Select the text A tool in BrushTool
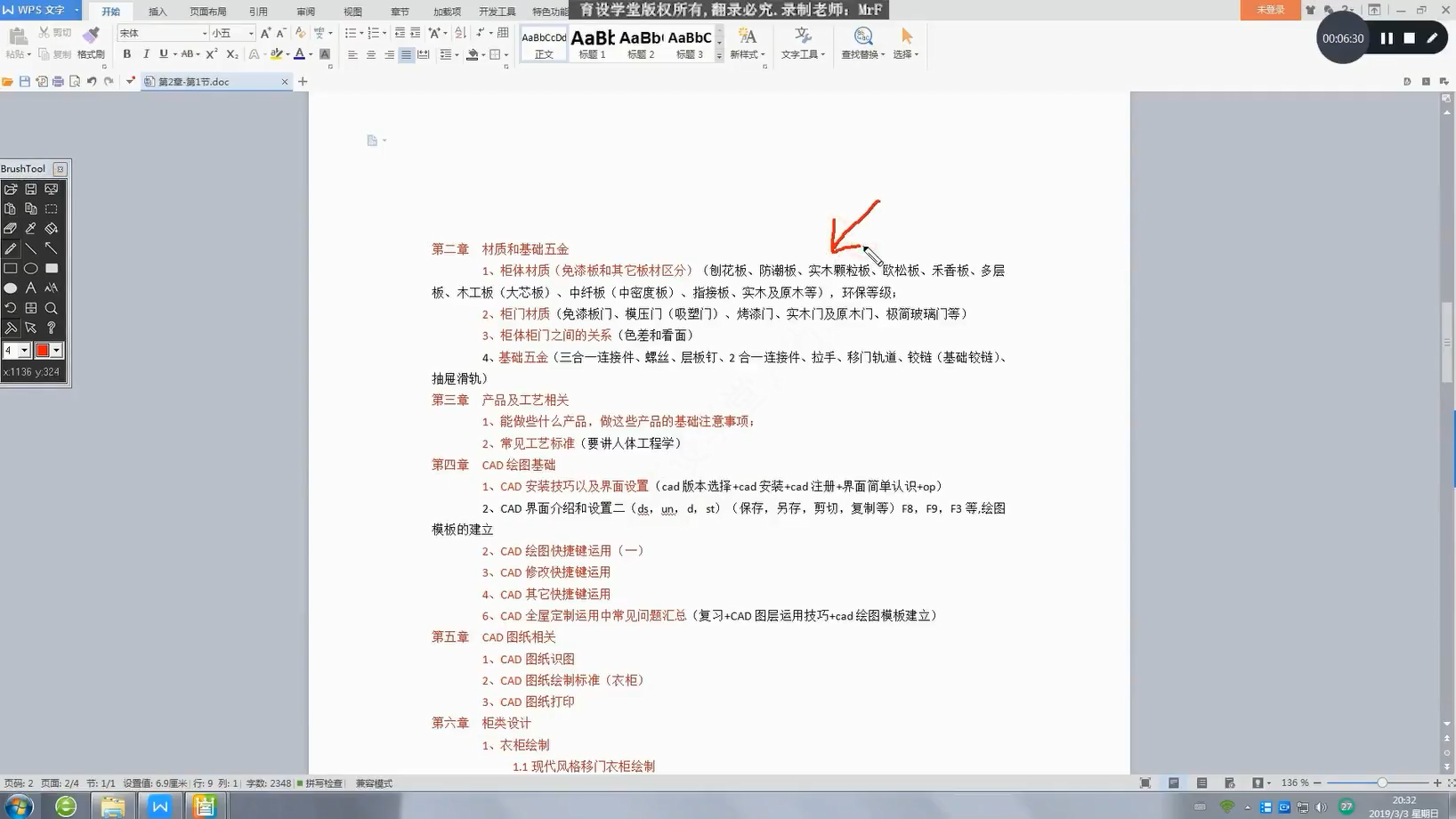1456x819 pixels. (31, 288)
